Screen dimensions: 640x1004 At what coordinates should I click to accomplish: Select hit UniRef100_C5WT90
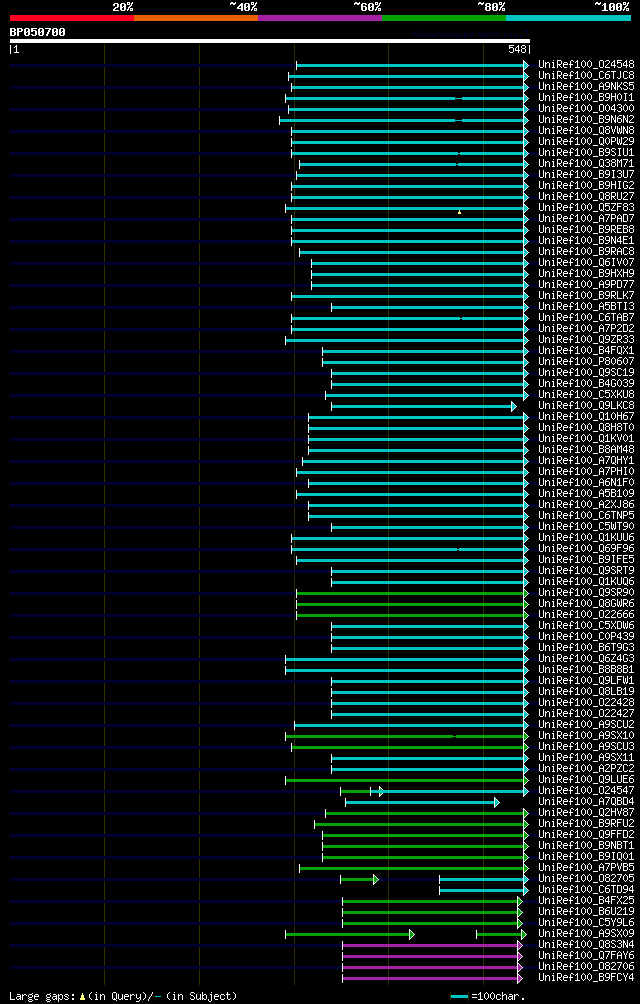(586, 526)
